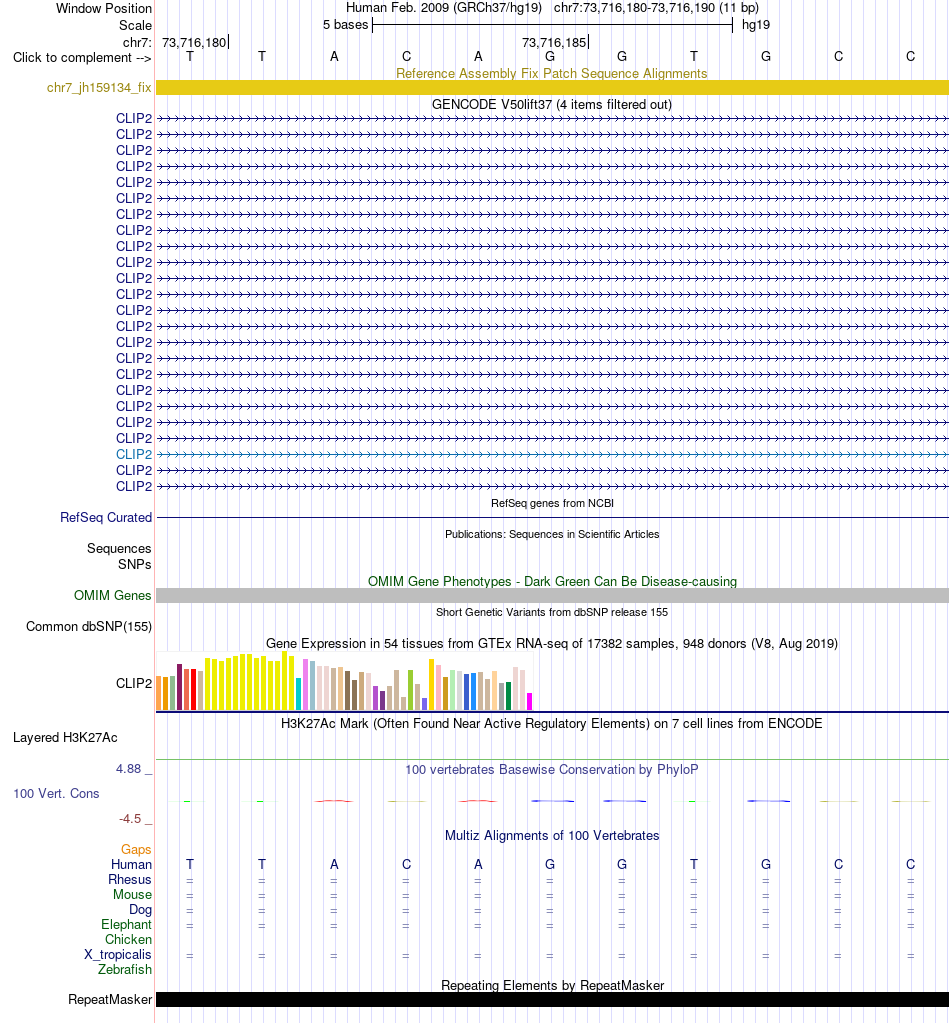Screen dimensions: 950x1023
Task: Open the 'H3K27Ac Mark' ENCODE track title
Action: (x=552, y=724)
